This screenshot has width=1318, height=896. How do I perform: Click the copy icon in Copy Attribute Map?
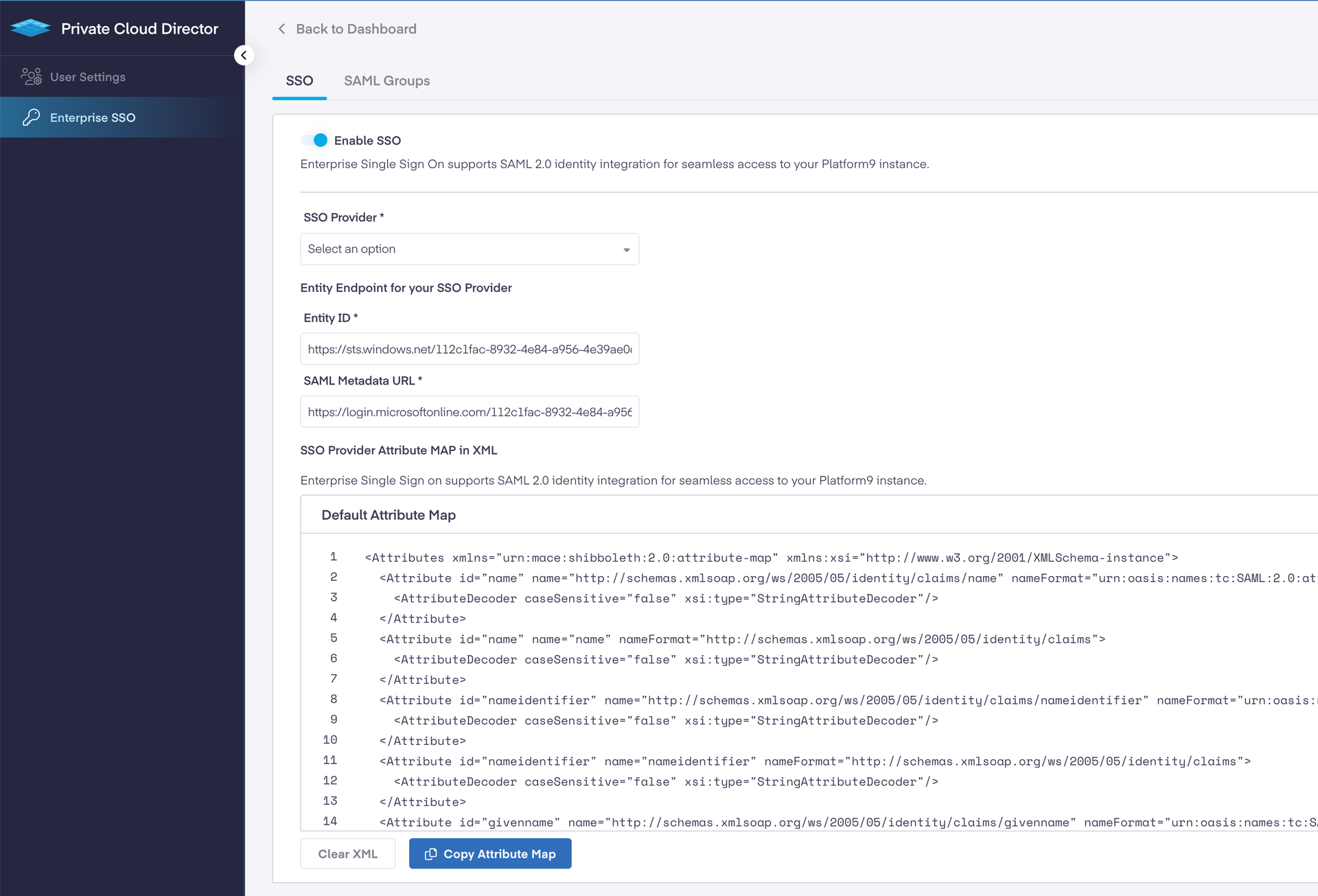tap(430, 854)
